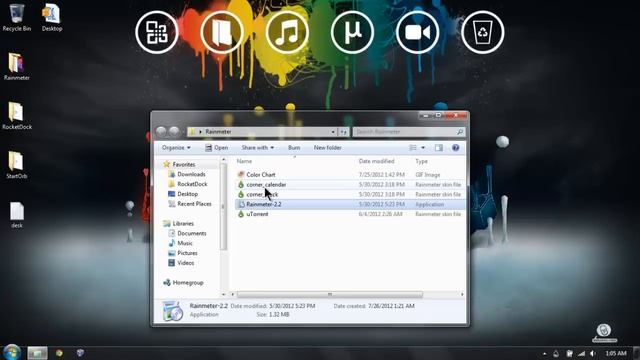Open the Desktop shortcut icon

tap(52, 18)
